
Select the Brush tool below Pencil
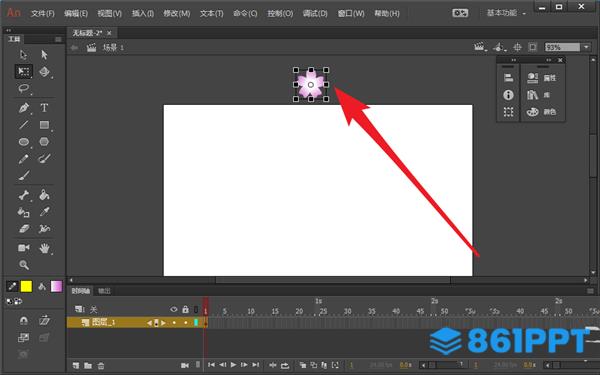point(24,176)
